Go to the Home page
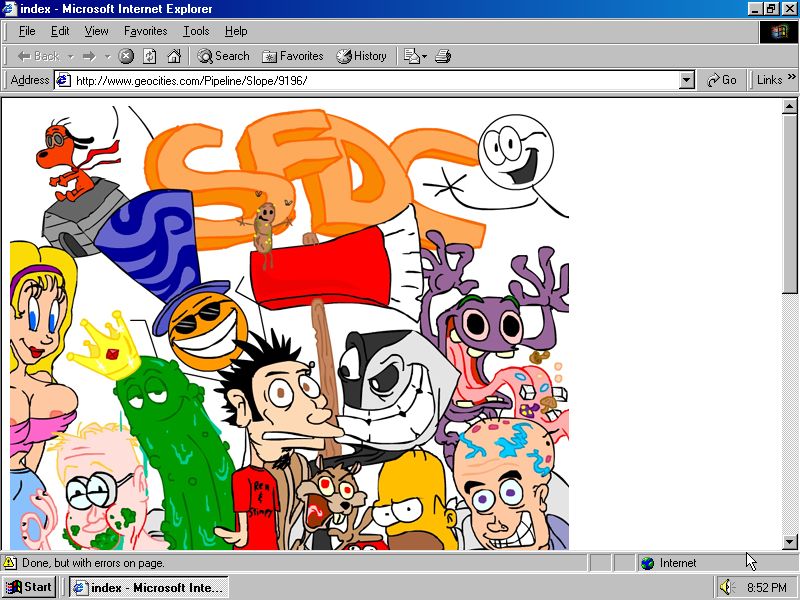Screen dimensions: 800x600 pyautogui.click(x=174, y=56)
